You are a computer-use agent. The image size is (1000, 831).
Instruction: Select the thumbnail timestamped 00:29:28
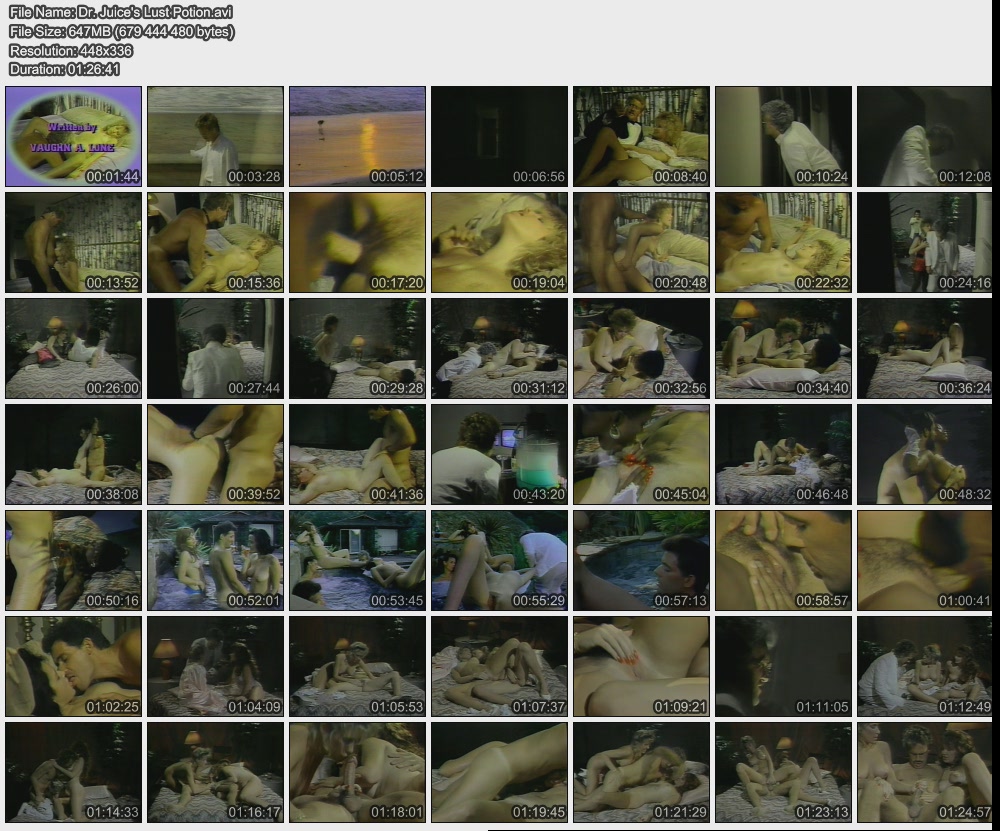coord(358,348)
